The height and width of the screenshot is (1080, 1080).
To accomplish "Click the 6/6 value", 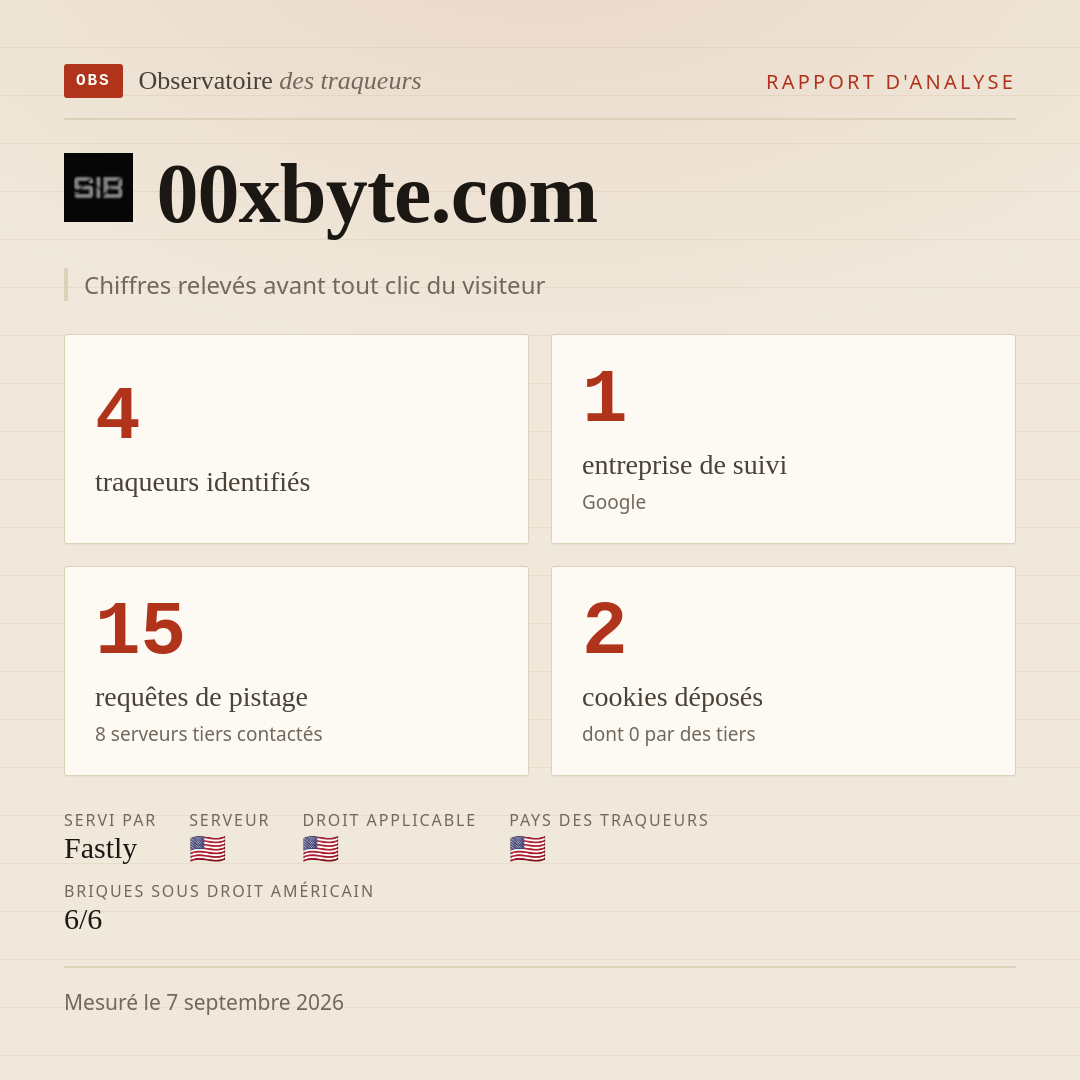I will click(x=83, y=920).
